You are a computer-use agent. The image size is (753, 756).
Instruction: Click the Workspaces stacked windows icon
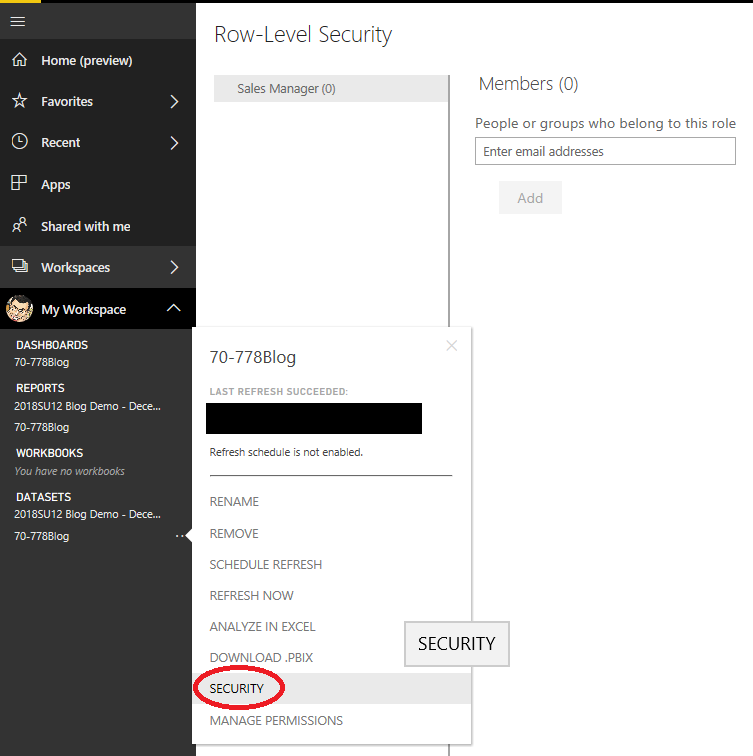click(x=20, y=266)
